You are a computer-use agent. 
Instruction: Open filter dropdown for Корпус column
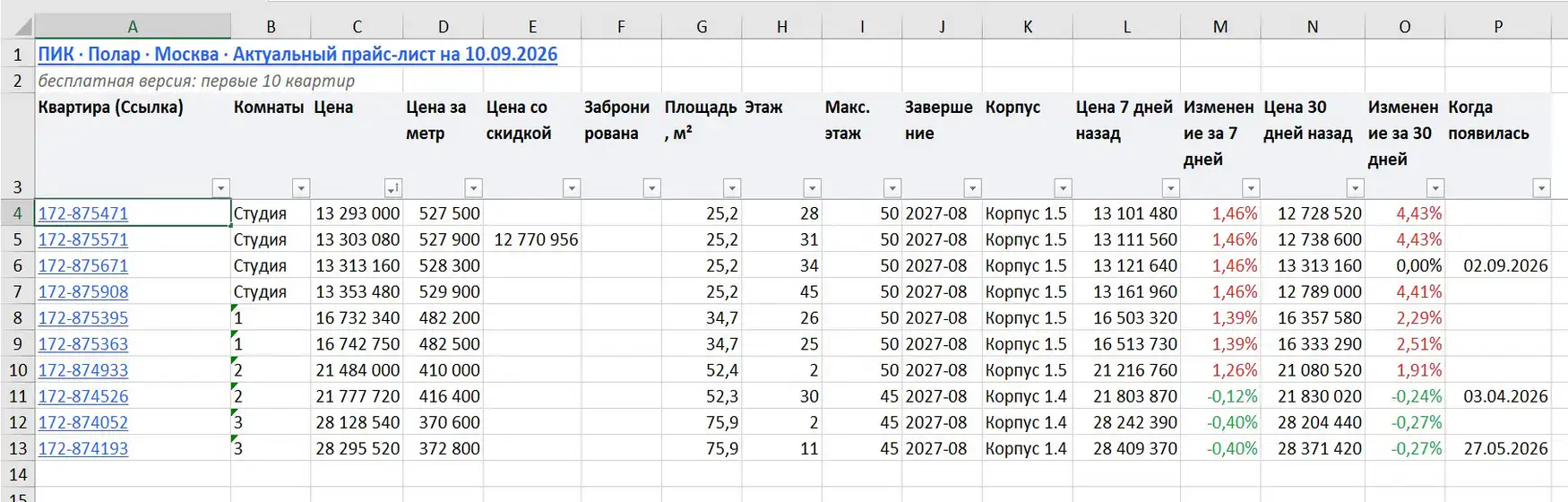pyautogui.click(x=1063, y=188)
